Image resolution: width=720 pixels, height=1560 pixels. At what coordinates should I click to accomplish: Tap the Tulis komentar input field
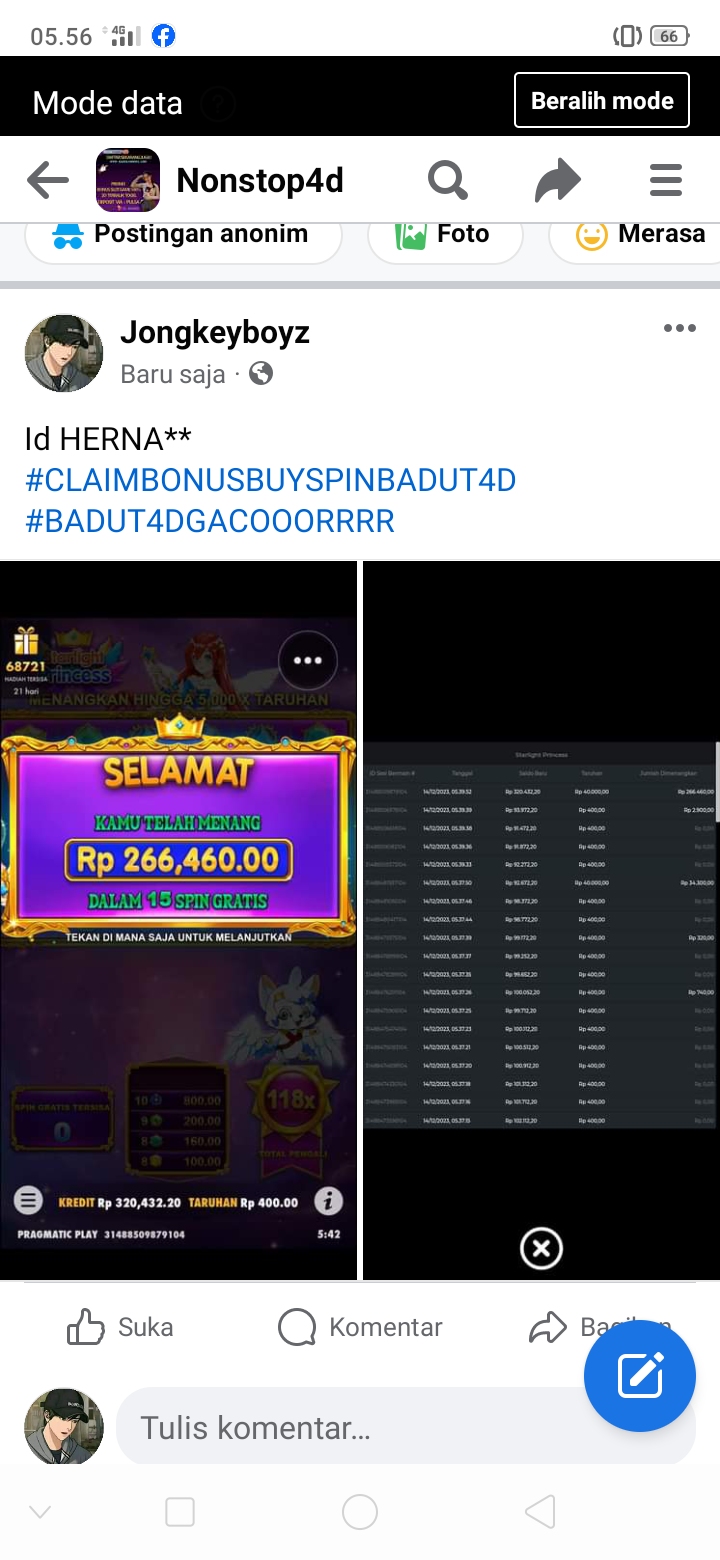click(x=406, y=1427)
